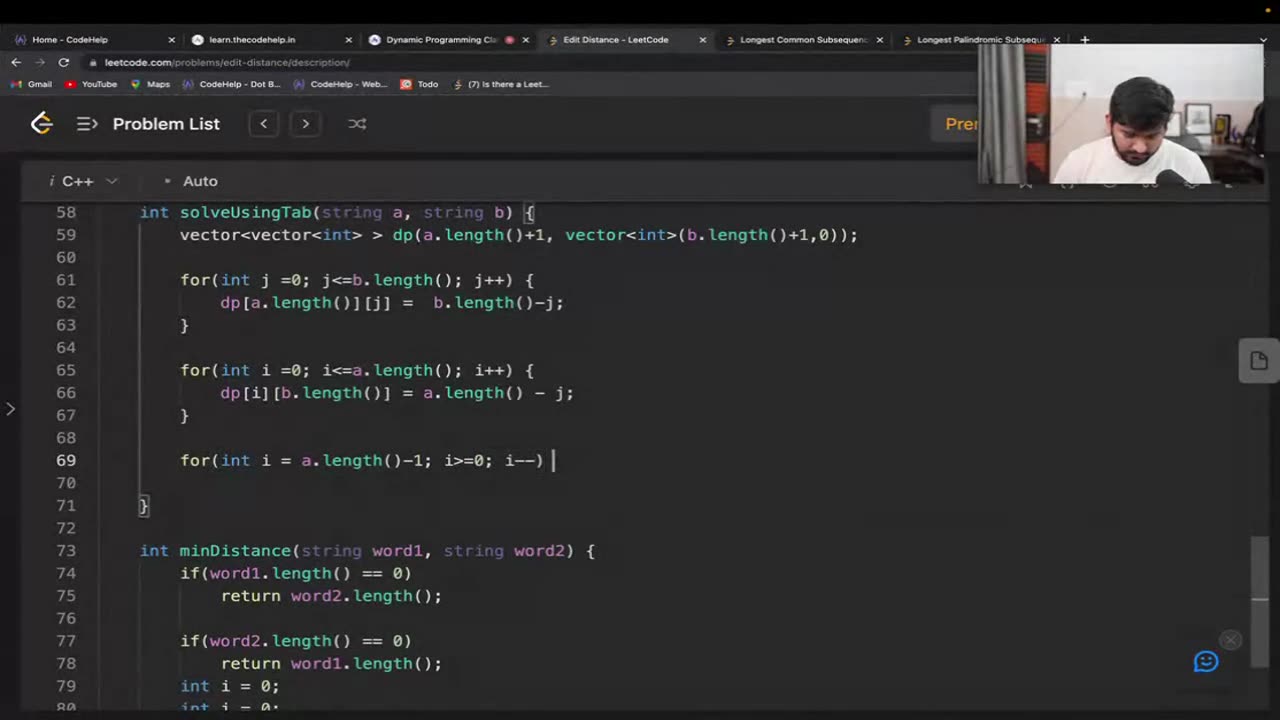
Task: Reload the page
Action: click(64, 62)
